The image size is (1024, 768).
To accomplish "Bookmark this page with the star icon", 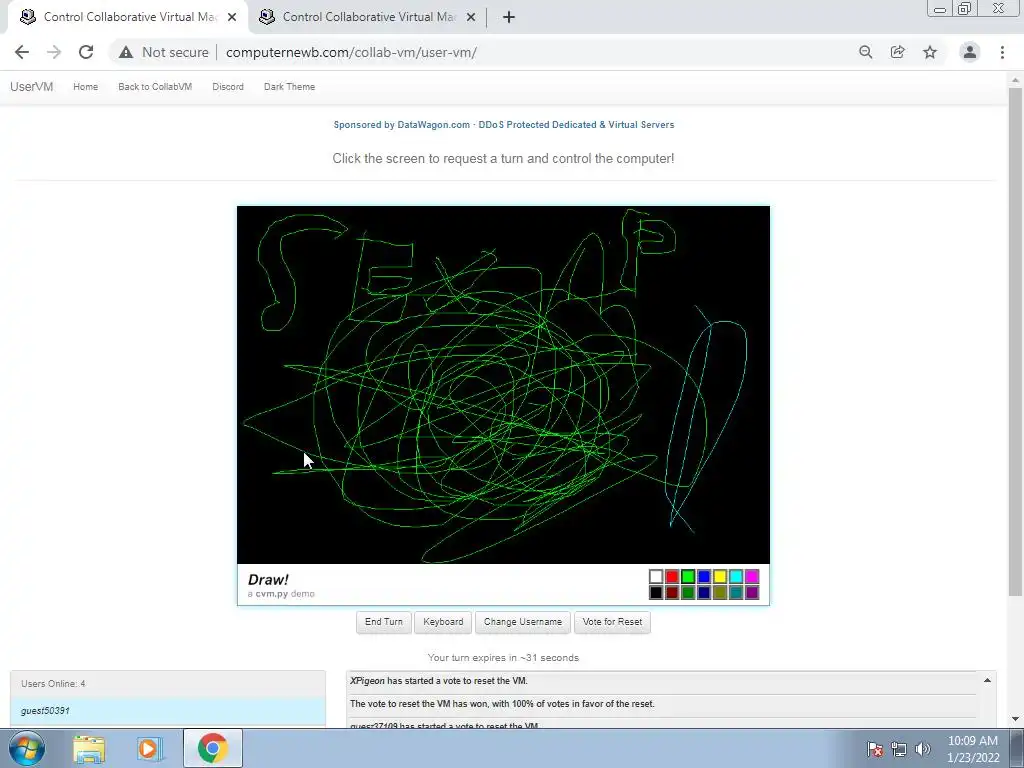I will pos(930,52).
